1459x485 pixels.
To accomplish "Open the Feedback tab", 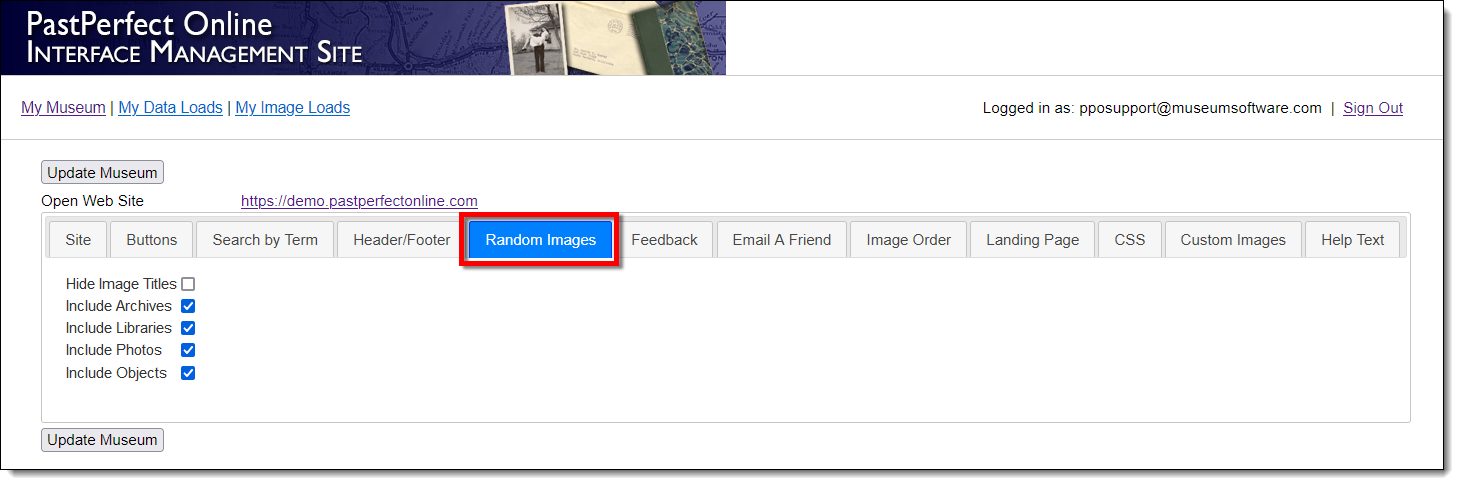I will [x=664, y=240].
